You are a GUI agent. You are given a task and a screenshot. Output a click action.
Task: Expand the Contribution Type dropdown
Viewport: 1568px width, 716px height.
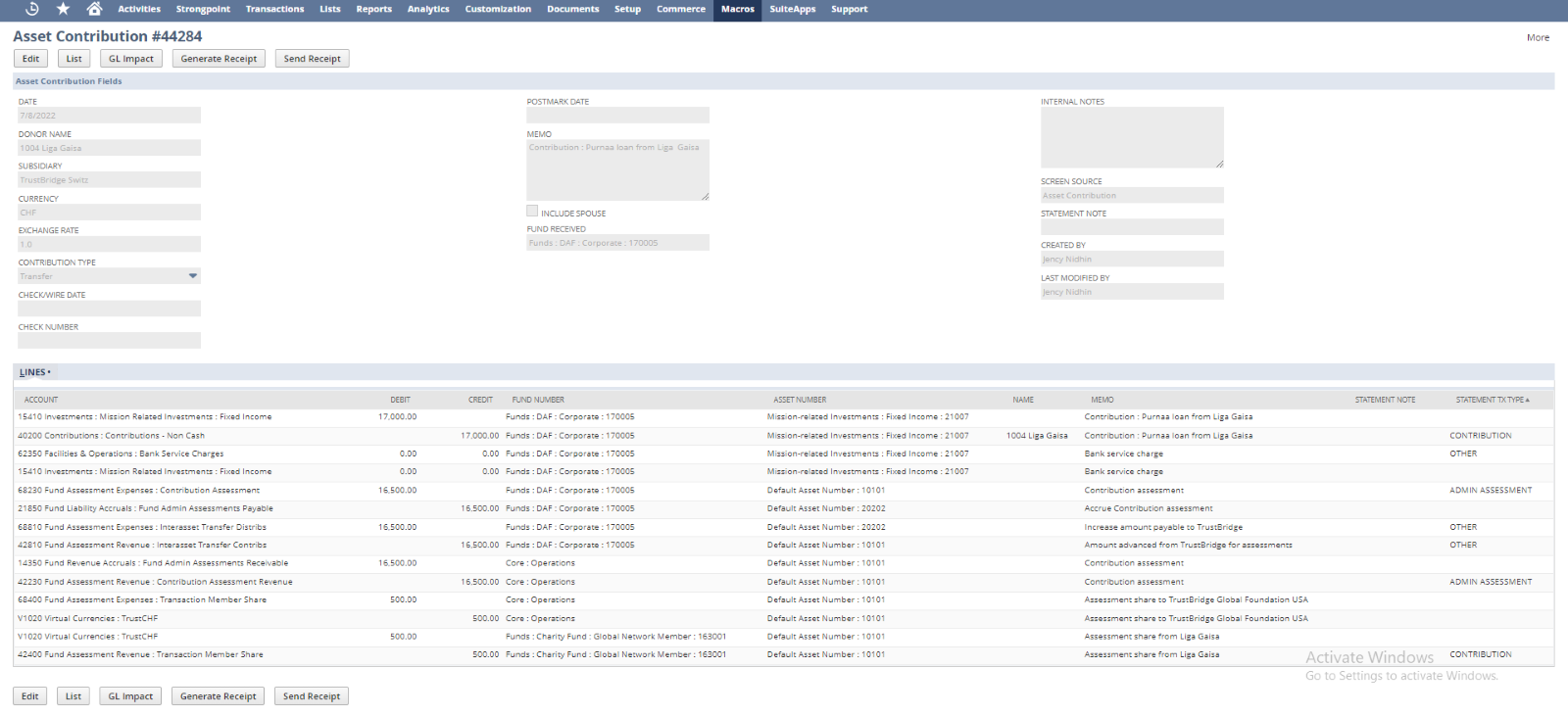pyautogui.click(x=193, y=276)
